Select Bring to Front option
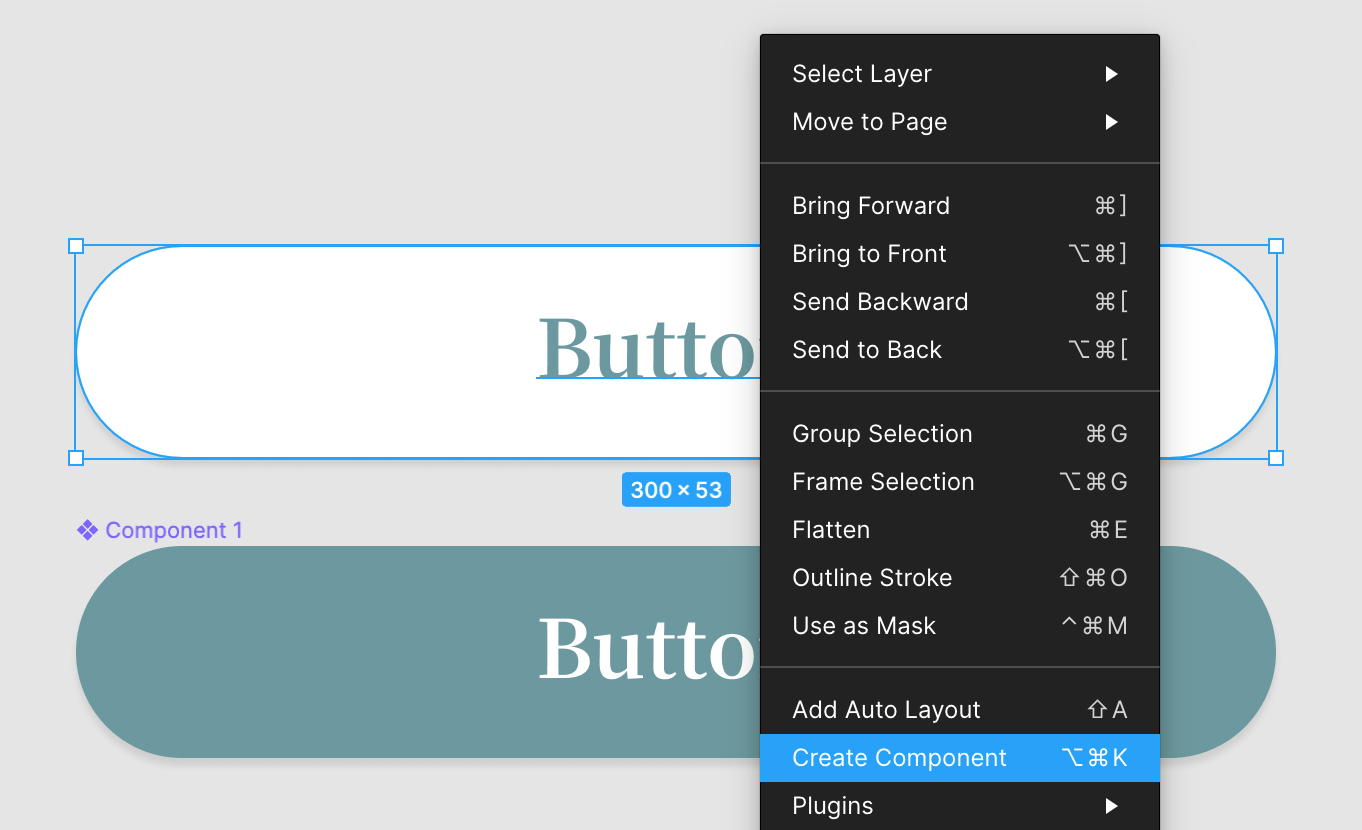The image size is (1362, 830). [x=869, y=254]
